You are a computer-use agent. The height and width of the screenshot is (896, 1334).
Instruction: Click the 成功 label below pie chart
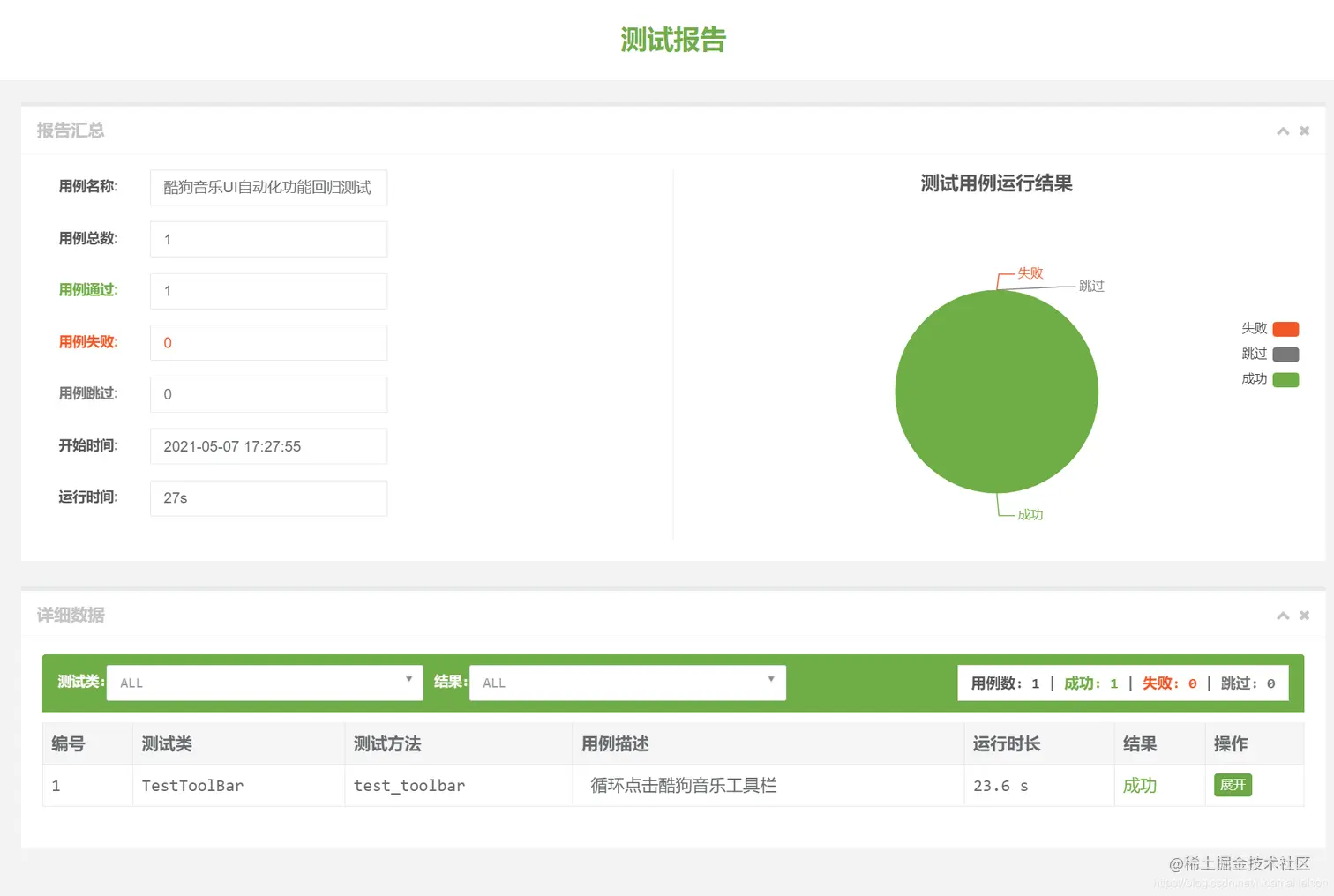point(1030,514)
